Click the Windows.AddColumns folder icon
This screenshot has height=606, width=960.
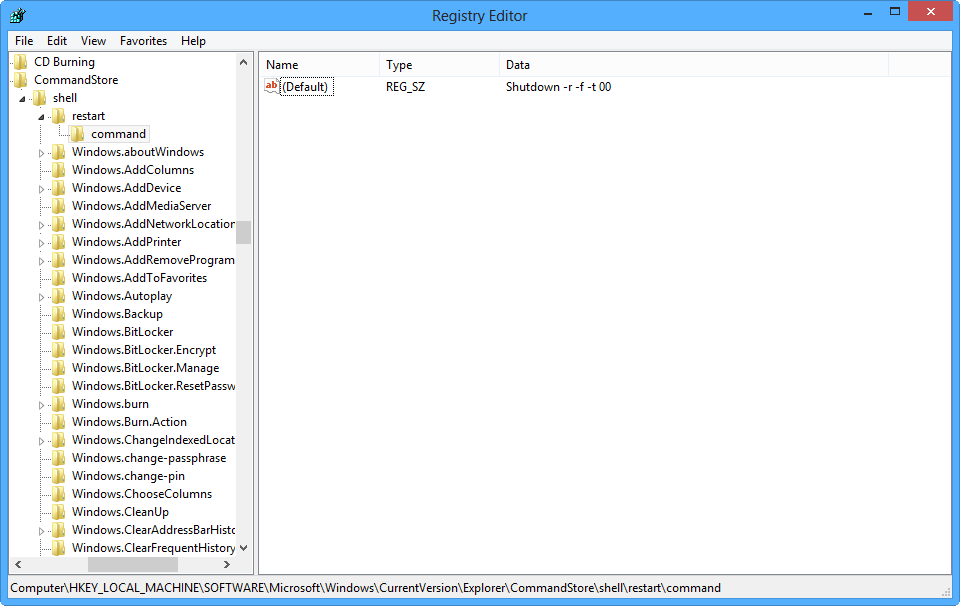(x=59, y=170)
